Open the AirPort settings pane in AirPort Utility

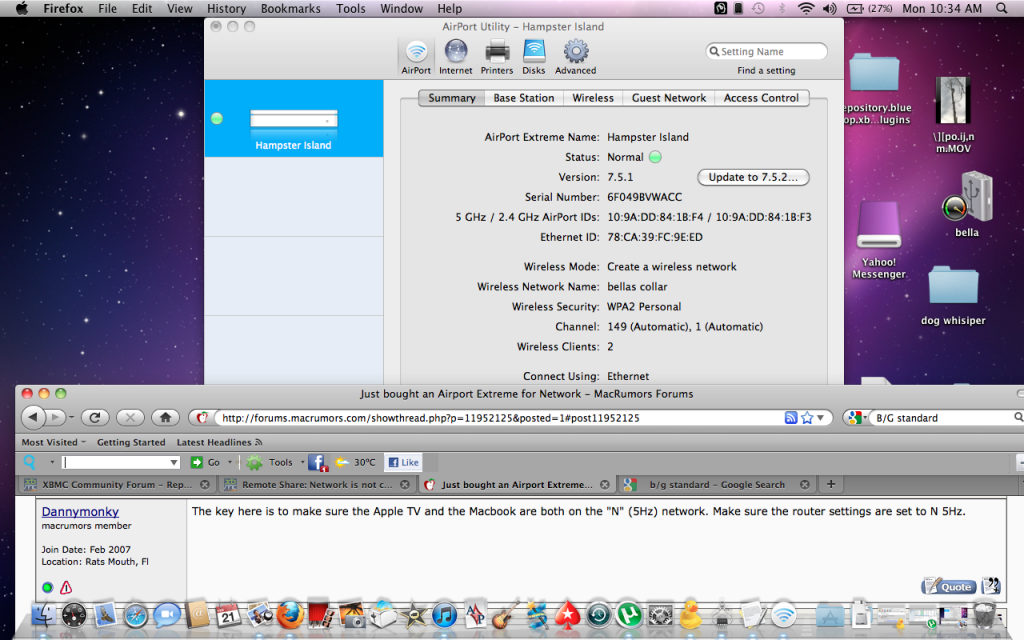[x=416, y=57]
